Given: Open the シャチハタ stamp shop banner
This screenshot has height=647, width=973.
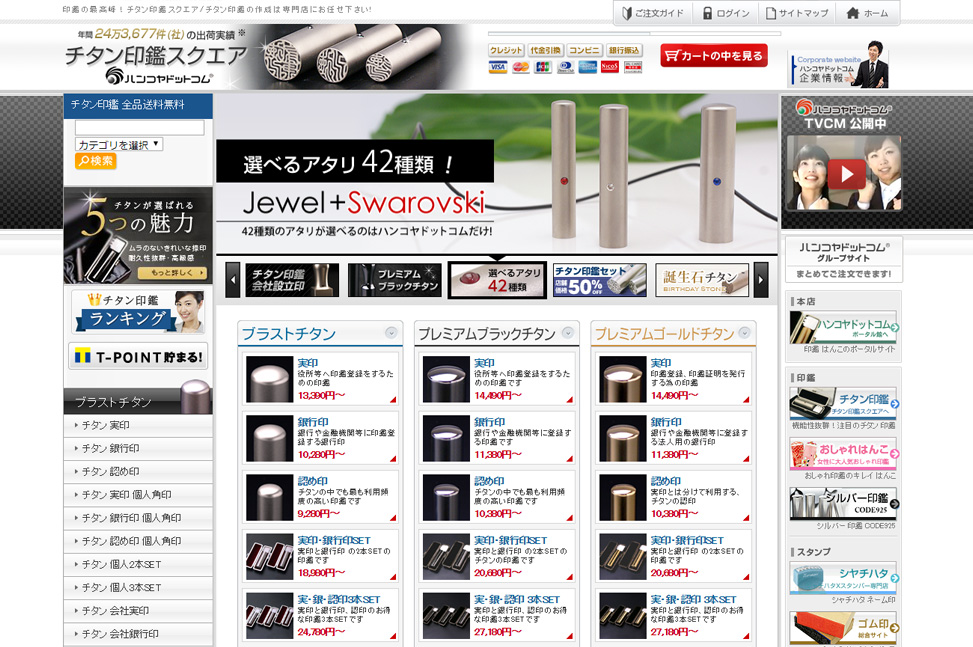Looking at the screenshot, I should pyautogui.click(x=842, y=578).
